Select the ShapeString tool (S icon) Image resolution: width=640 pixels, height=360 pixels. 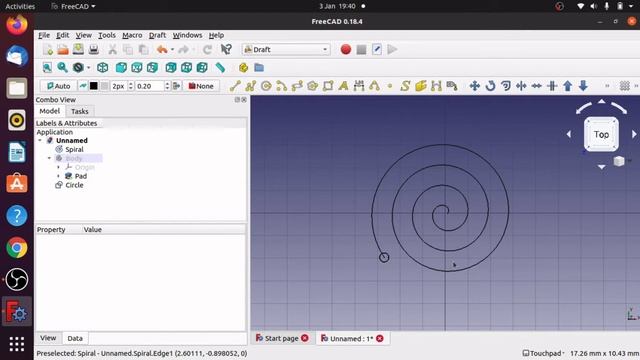405,86
